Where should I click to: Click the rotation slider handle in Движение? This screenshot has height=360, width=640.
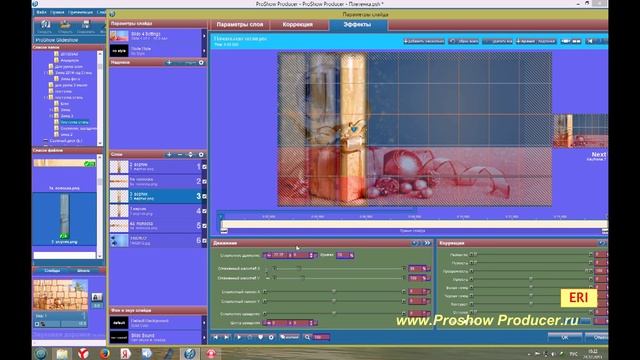coord(334,313)
